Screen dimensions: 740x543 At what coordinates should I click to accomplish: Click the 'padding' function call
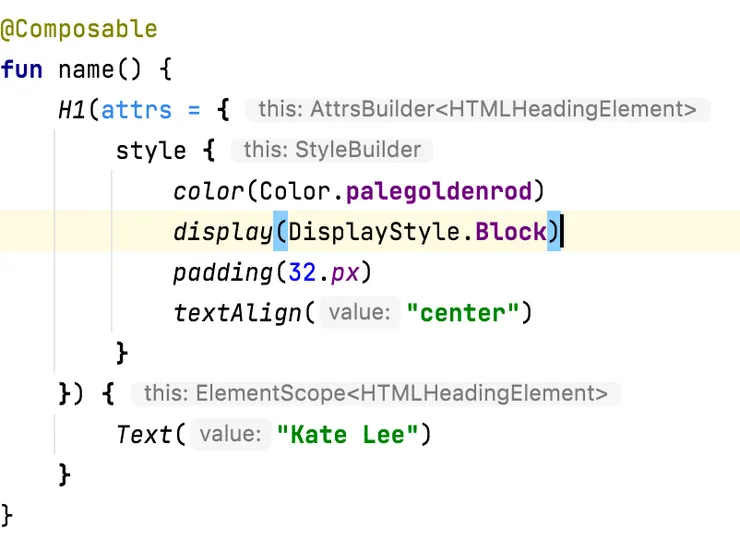[x=223, y=272]
